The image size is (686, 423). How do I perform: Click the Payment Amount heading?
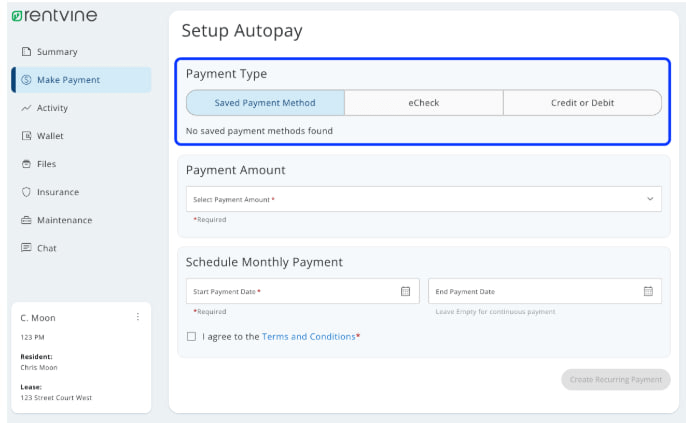click(x=235, y=170)
